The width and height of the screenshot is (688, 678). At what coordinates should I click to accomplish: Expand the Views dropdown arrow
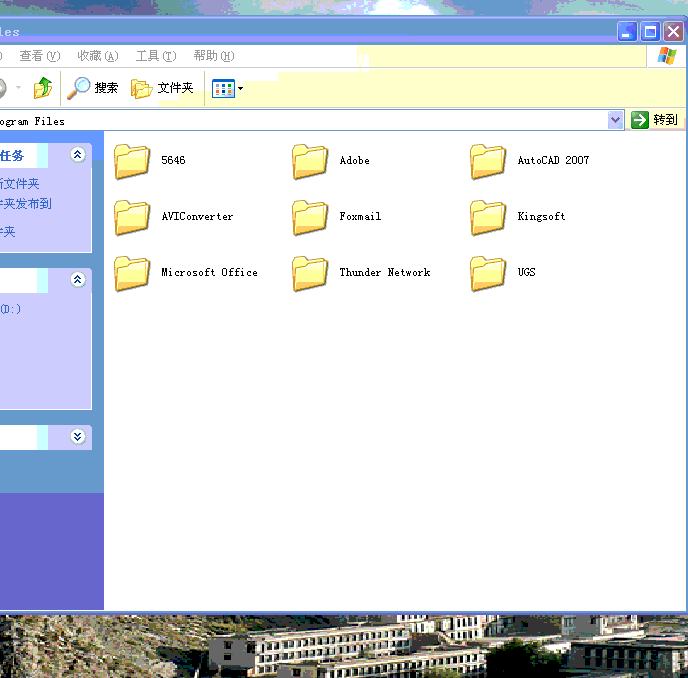pyautogui.click(x=240, y=89)
